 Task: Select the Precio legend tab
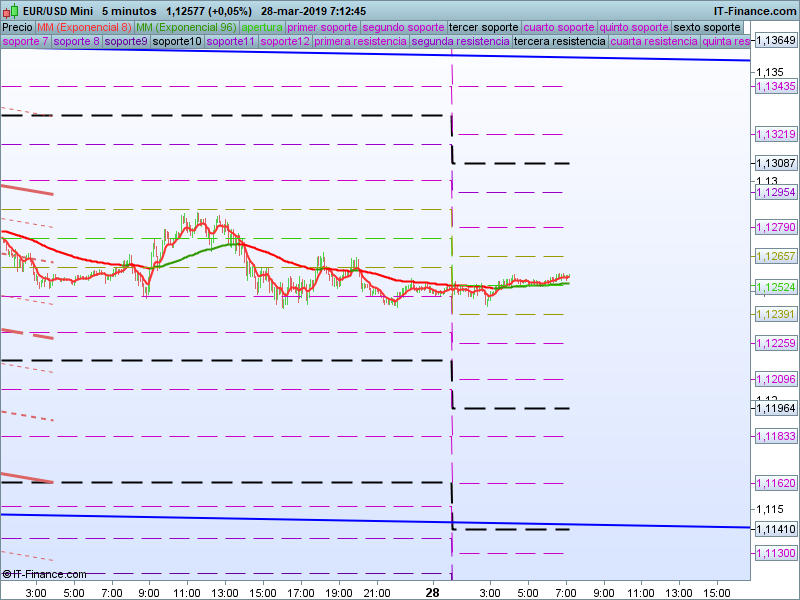tap(17, 26)
